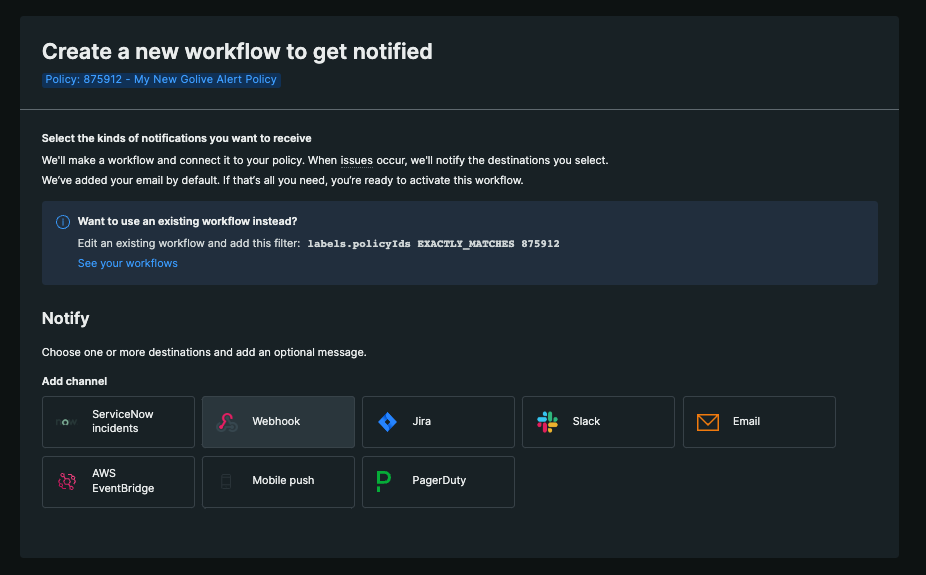Click the orange Email envelope icon
This screenshot has height=575, width=926.
tap(708, 422)
